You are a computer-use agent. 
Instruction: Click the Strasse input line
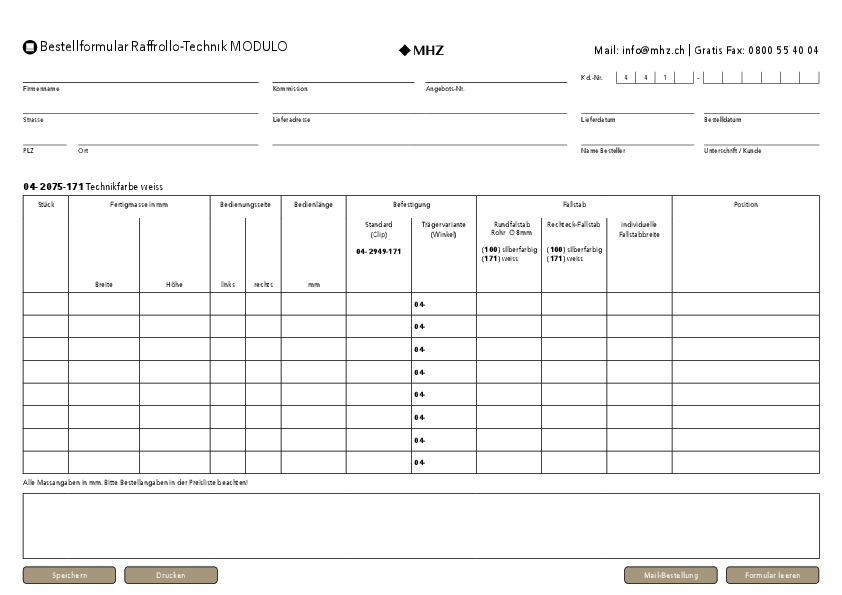[140, 107]
